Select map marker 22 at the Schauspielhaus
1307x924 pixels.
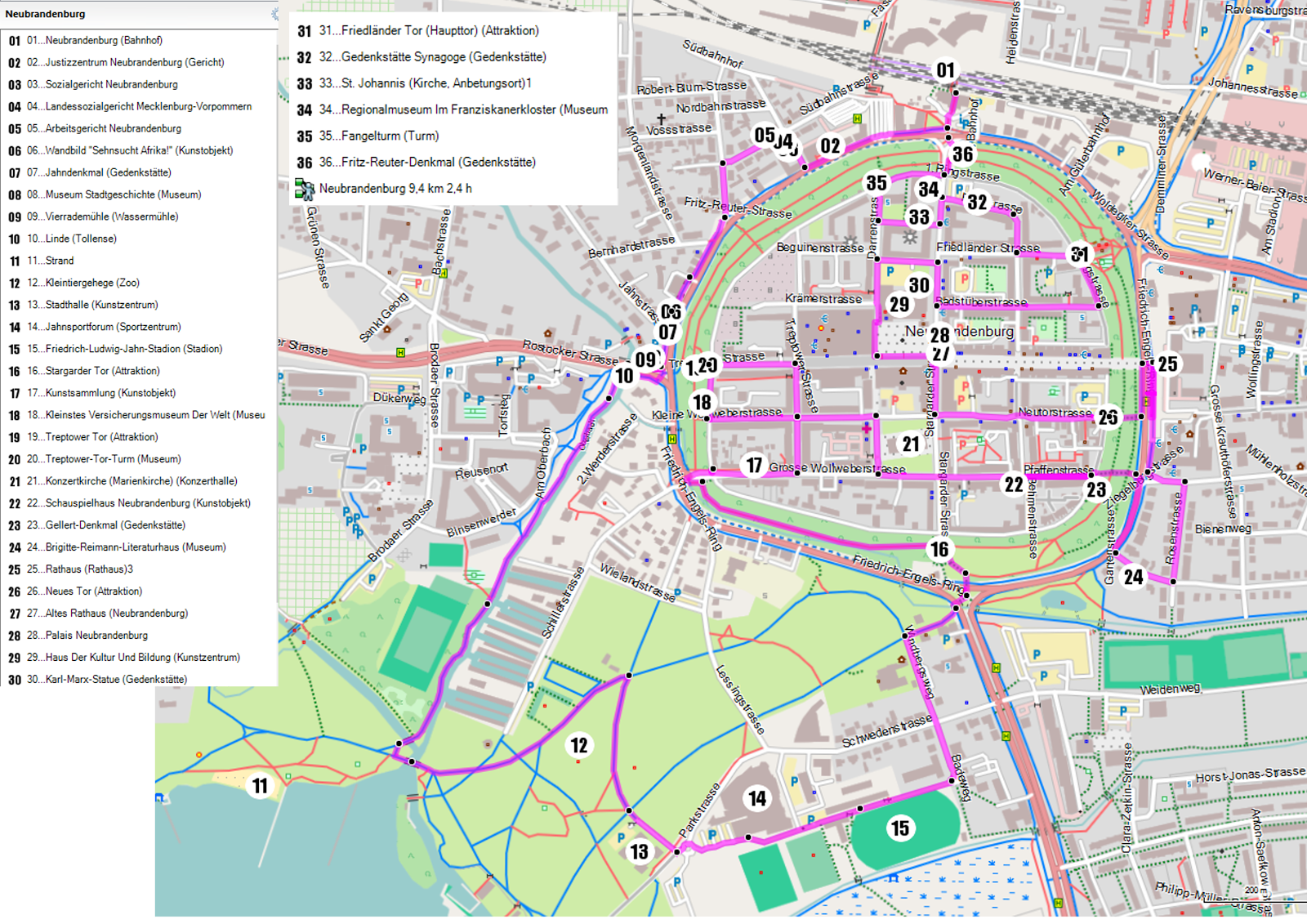[1014, 484]
